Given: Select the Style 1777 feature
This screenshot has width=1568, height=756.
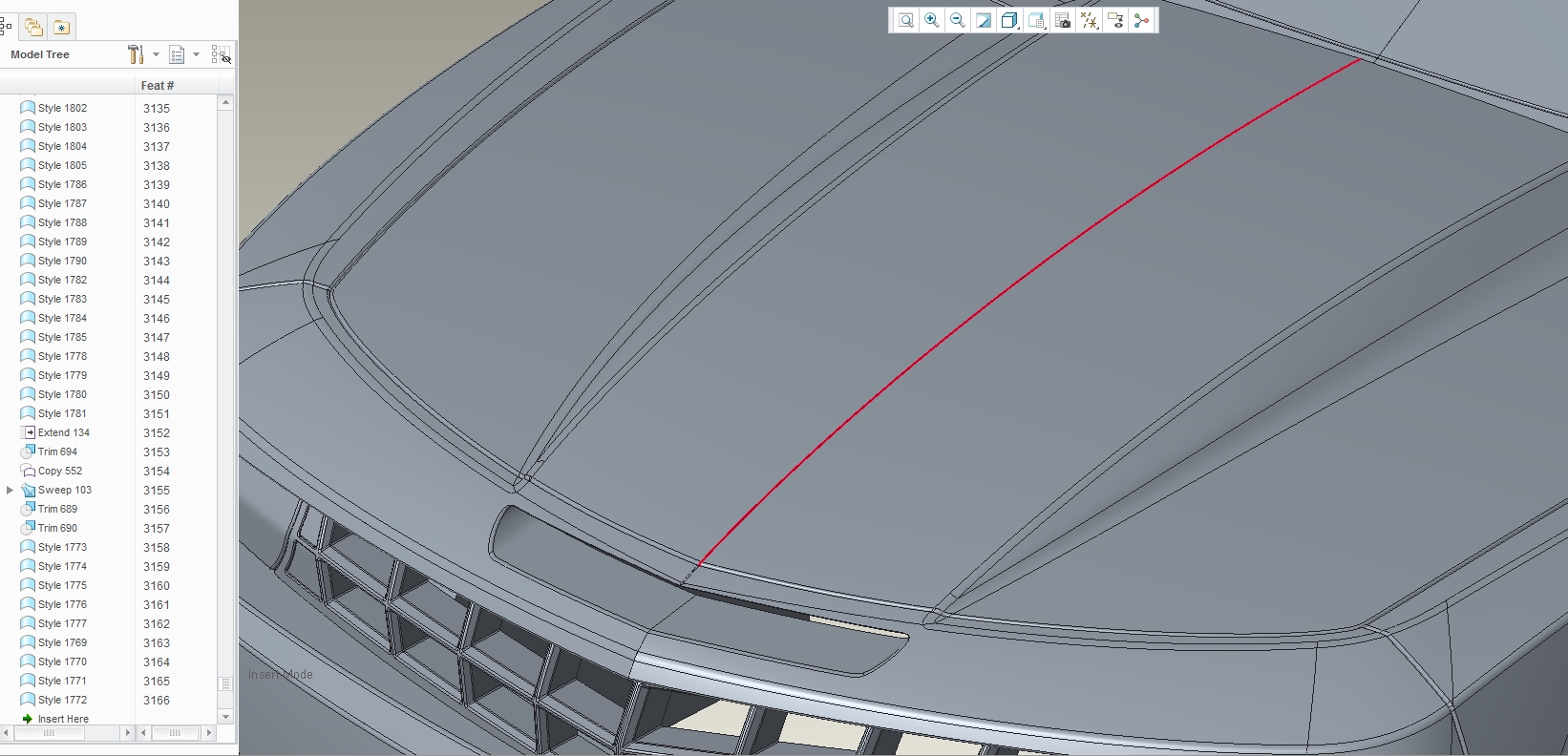Looking at the screenshot, I should click(x=62, y=623).
